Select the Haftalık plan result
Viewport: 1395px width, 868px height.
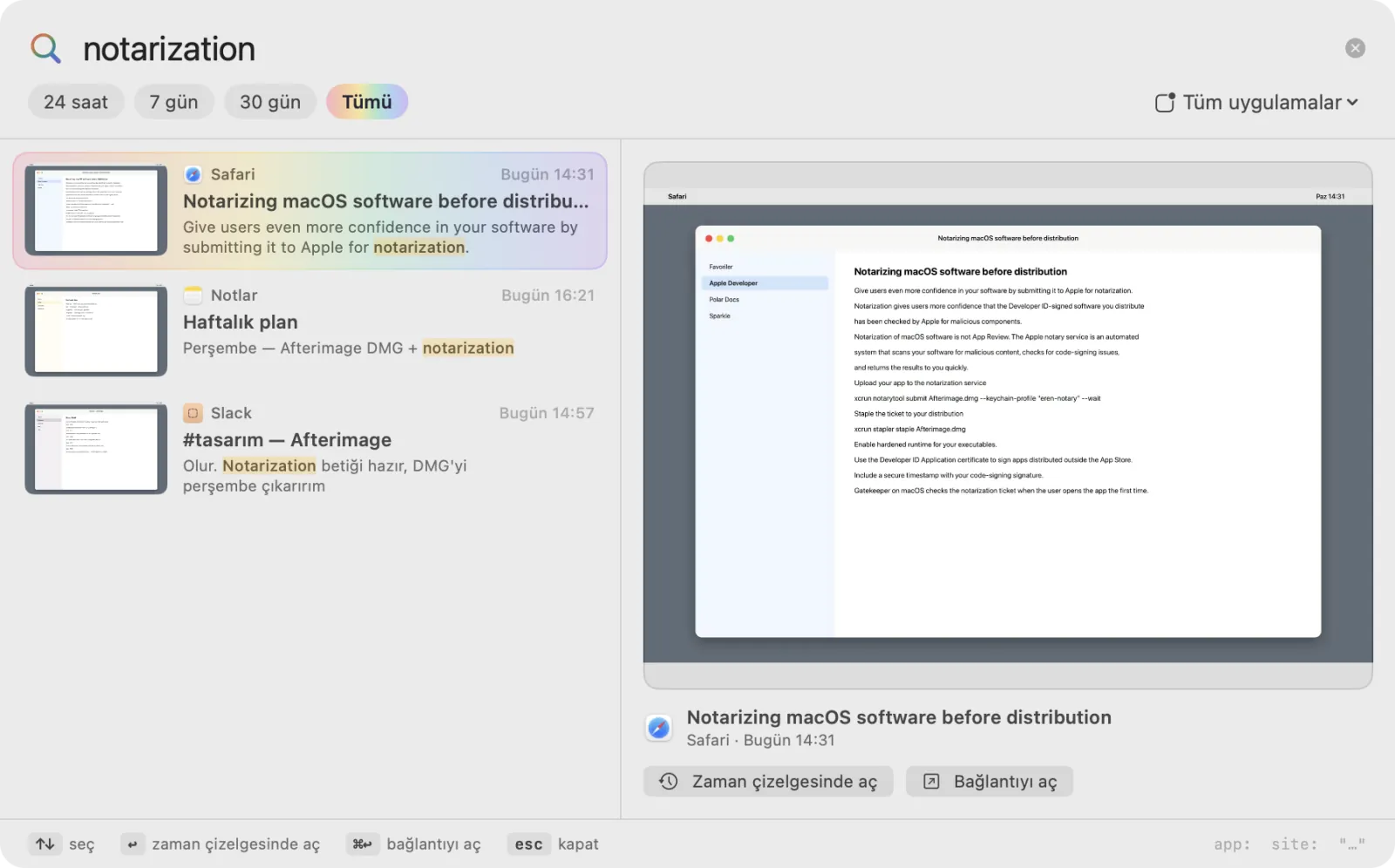pyautogui.click(x=310, y=330)
